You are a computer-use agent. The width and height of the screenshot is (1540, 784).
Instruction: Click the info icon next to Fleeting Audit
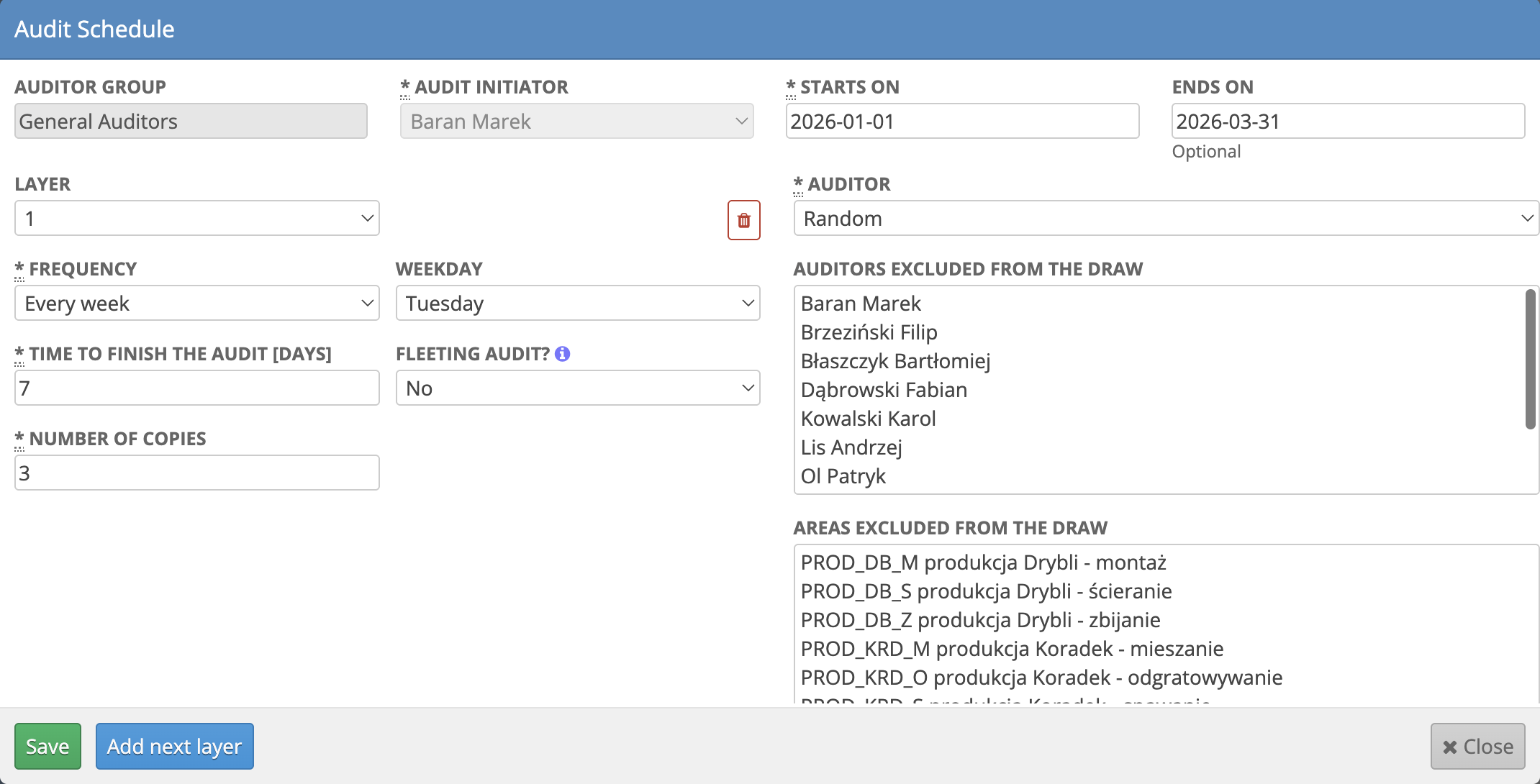562,353
